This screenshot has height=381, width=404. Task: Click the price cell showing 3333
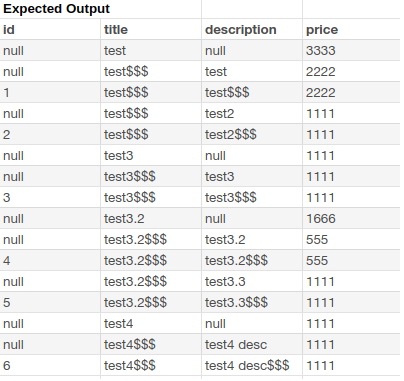pyautogui.click(x=351, y=51)
